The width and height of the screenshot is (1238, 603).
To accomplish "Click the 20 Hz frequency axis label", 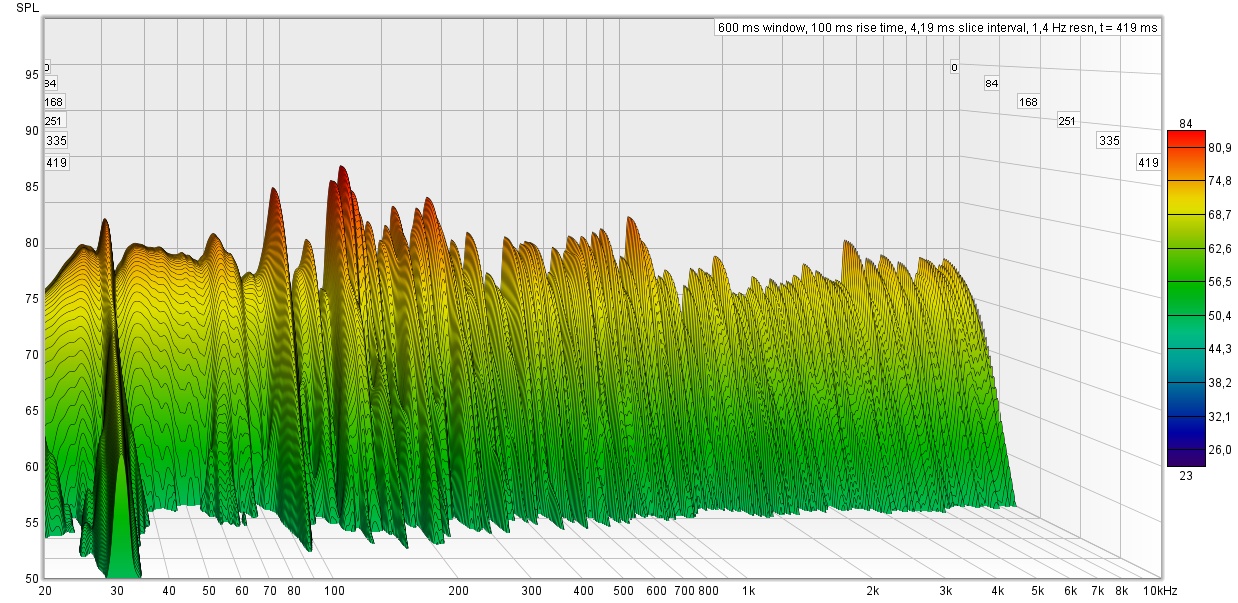I will pyautogui.click(x=45, y=591).
